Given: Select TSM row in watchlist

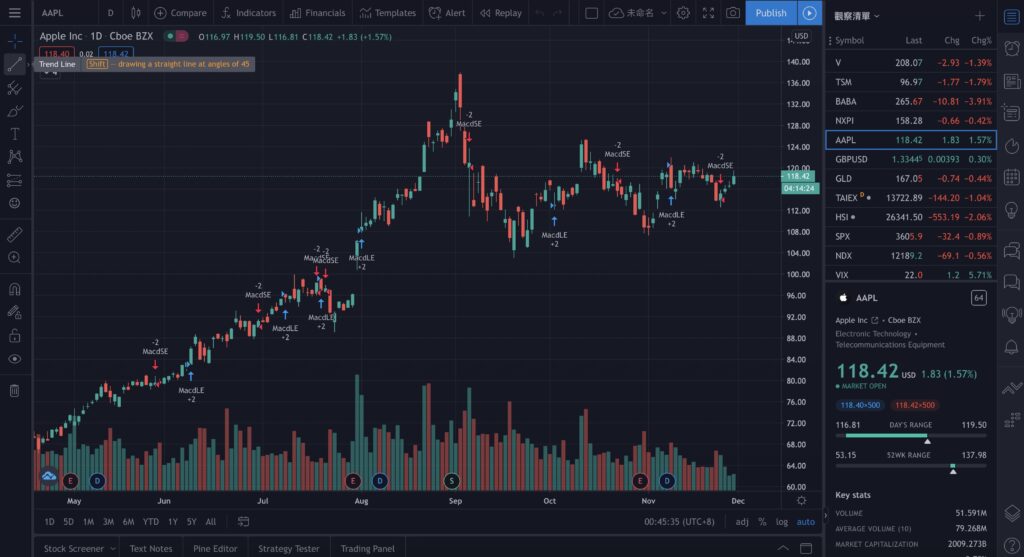Looking at the screenshot, I should click(x=911, y=82).
